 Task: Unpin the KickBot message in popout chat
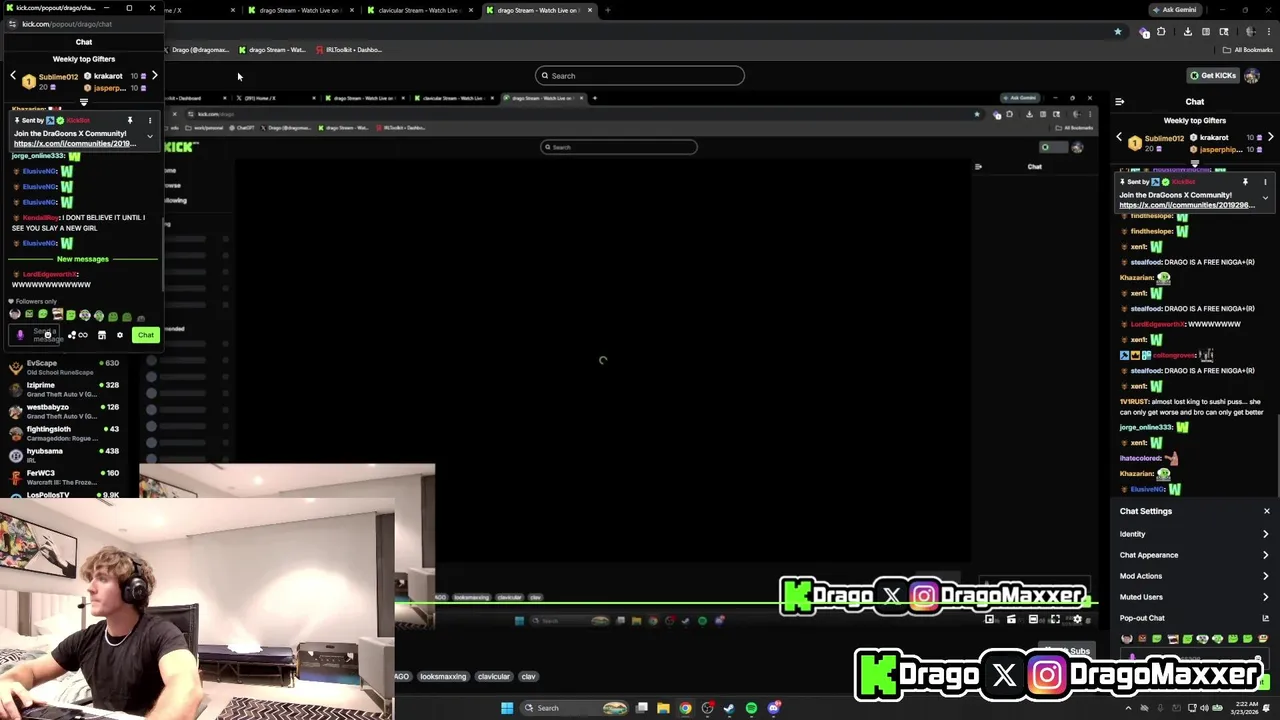129,120
